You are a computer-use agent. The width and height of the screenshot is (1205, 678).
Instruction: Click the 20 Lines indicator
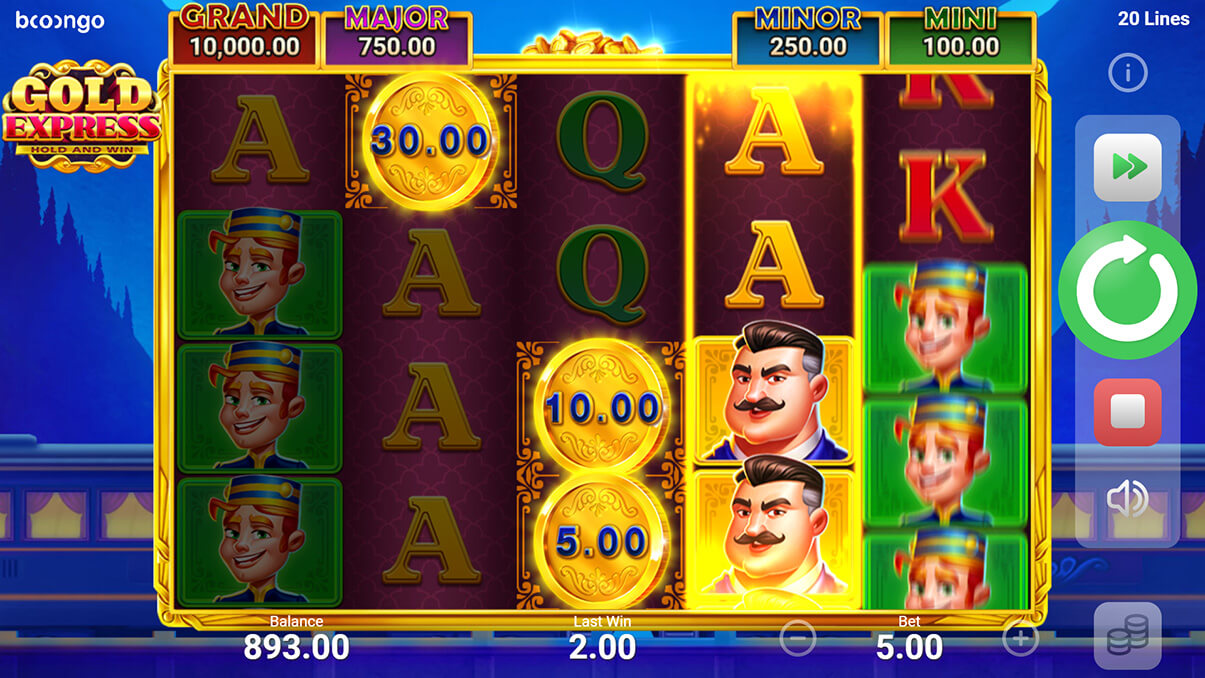pyautogui.click(x=1154, y=19)
